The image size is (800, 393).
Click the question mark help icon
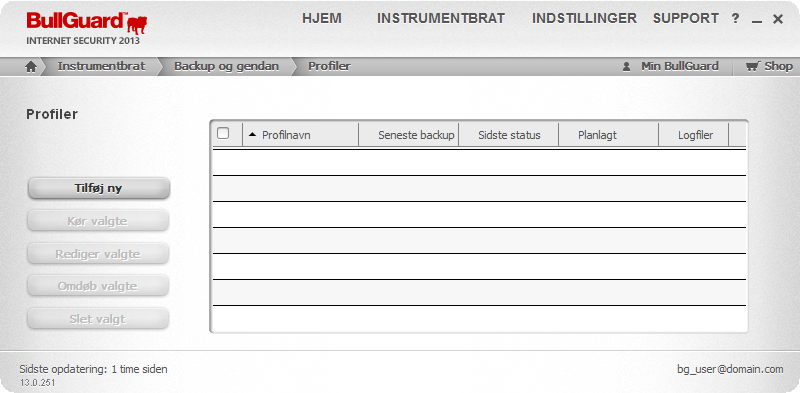point(735,19)
